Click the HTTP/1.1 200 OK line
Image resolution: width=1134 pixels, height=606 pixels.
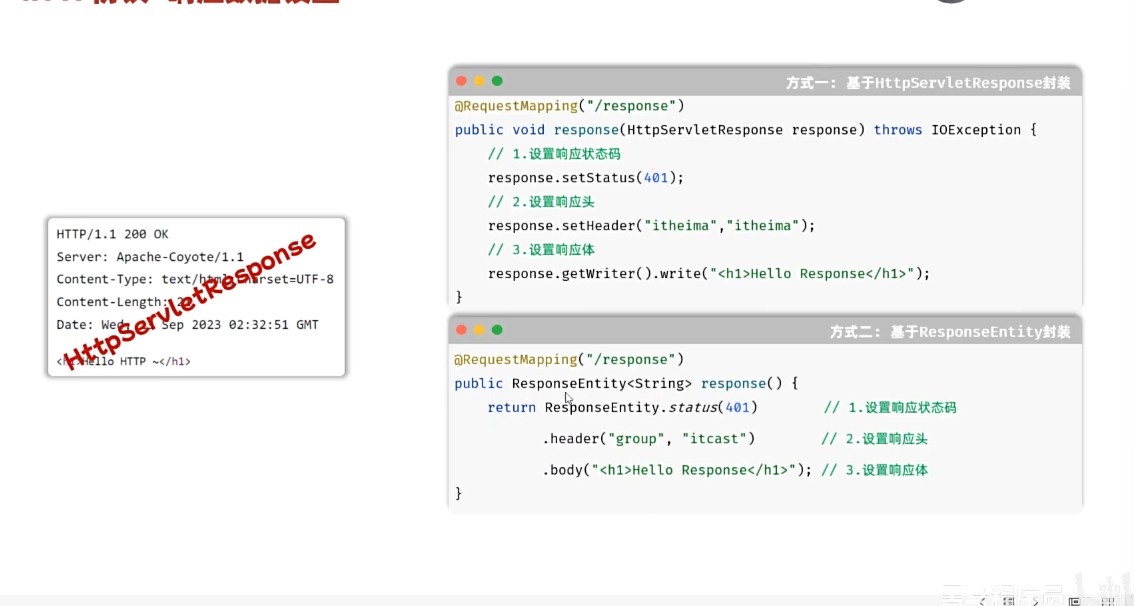tap(112, 234)
